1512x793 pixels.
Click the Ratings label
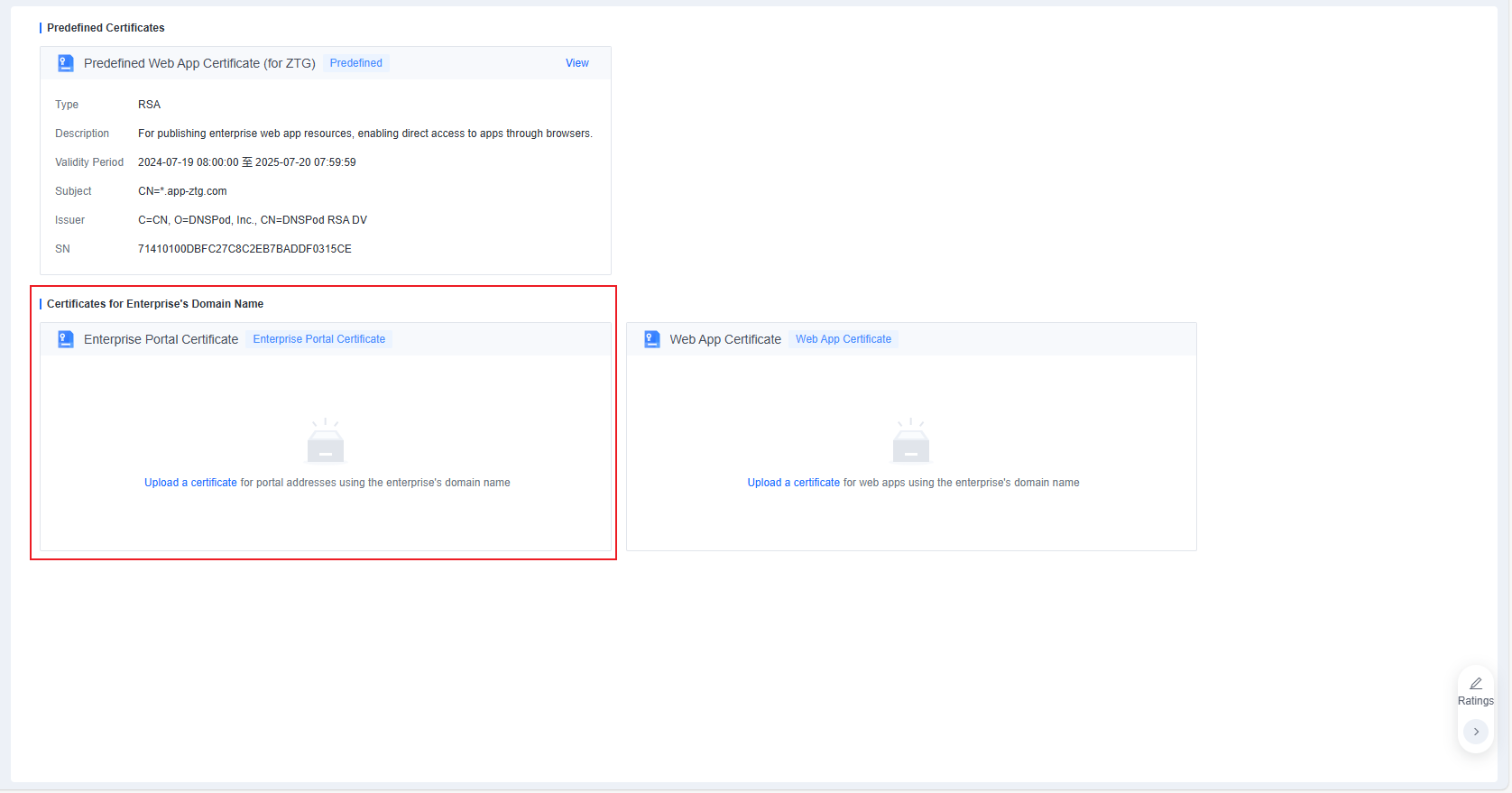click(1476, 701)
